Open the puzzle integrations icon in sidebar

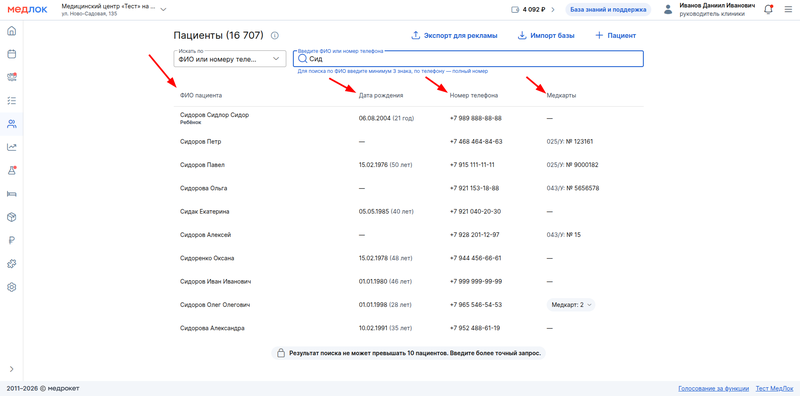pos(12,264)
